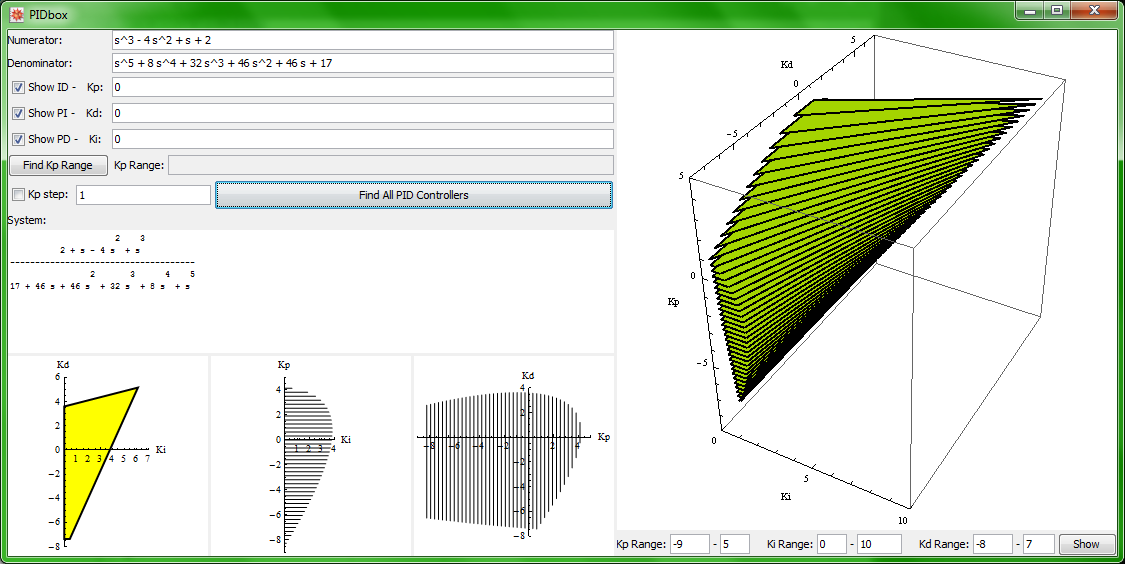Click the Ki value input field
This screenshot has height=564, width=1125.
pyautogui.click(x=362, y=139)
